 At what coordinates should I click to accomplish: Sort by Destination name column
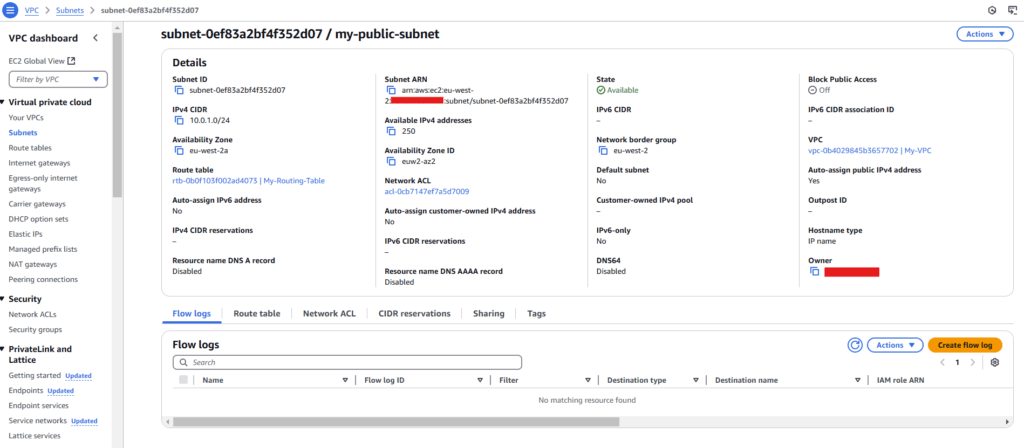click(x=857, y=380)
